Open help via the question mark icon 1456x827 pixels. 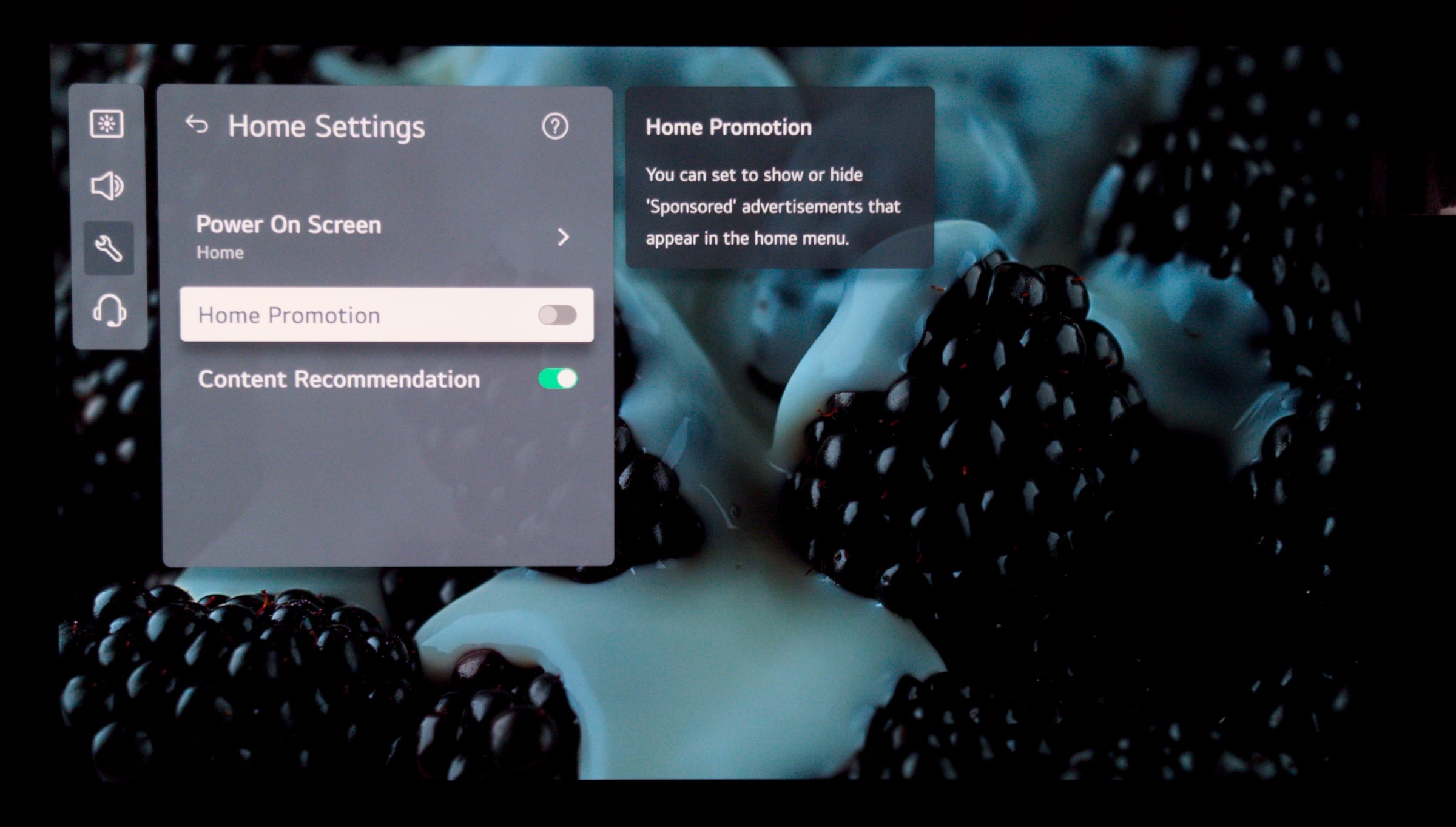pos(554,127)
